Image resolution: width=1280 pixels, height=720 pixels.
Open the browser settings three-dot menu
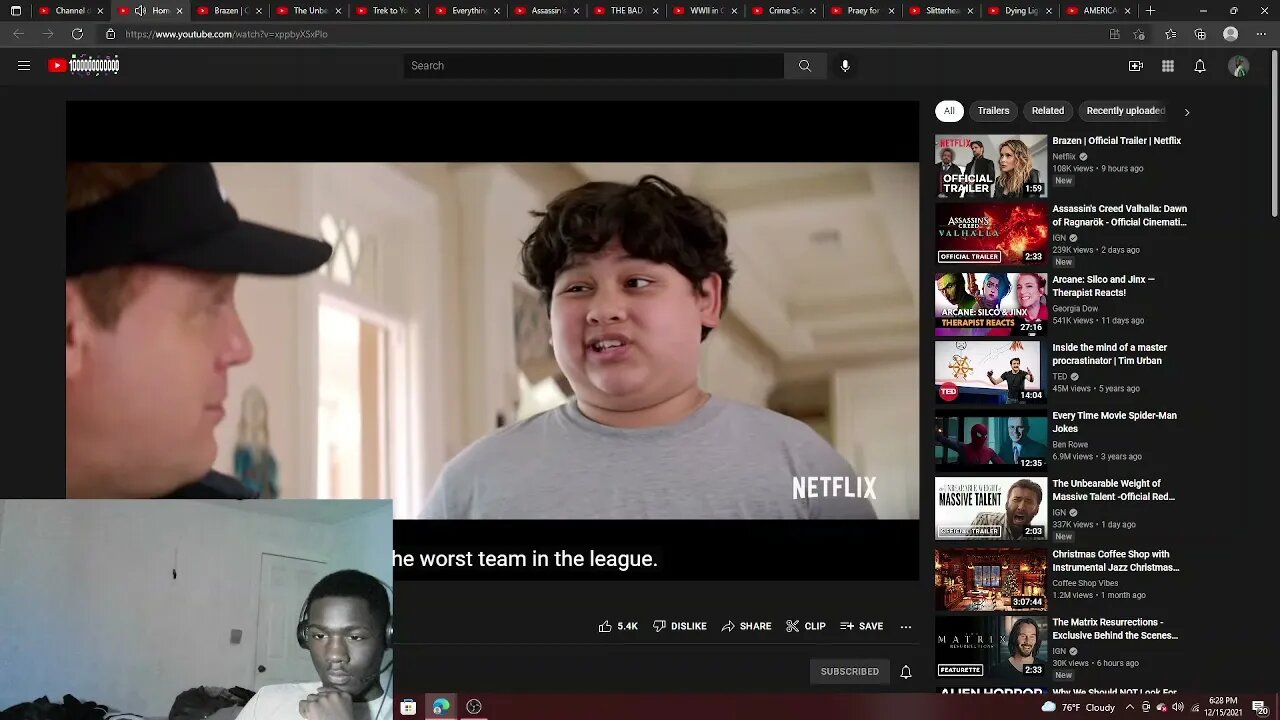click(1260, 34)
